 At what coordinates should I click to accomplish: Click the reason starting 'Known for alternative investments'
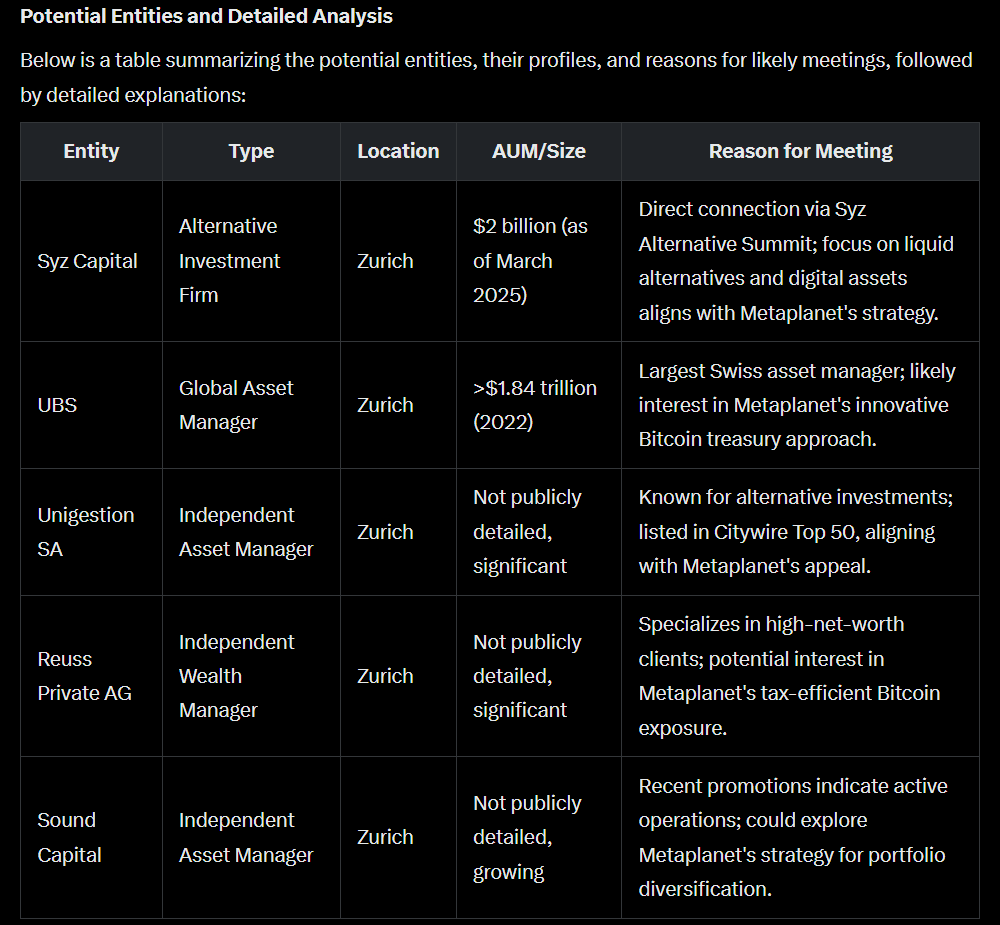tap(800, 532)
